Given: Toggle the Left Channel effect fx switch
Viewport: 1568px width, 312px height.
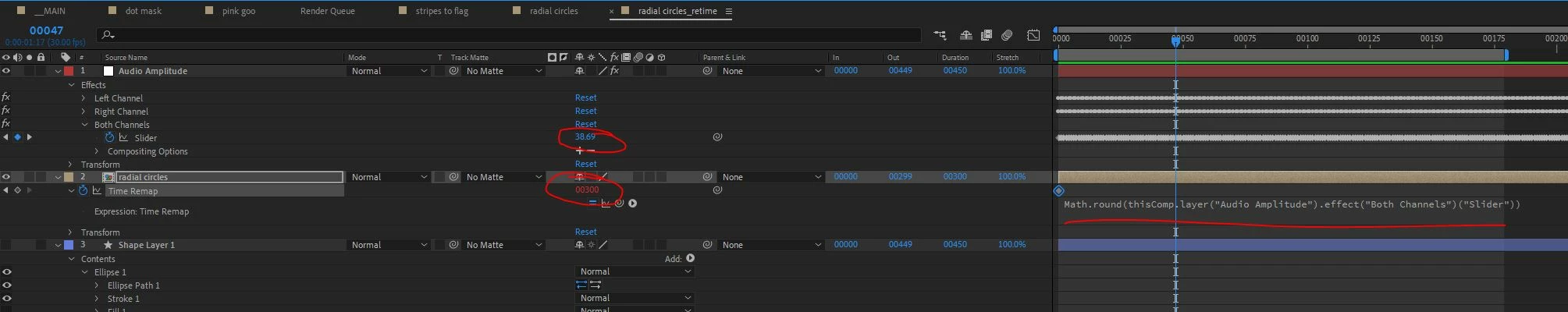Looking at the screenshot, I should pyautogui.click(x=6, y=97).
